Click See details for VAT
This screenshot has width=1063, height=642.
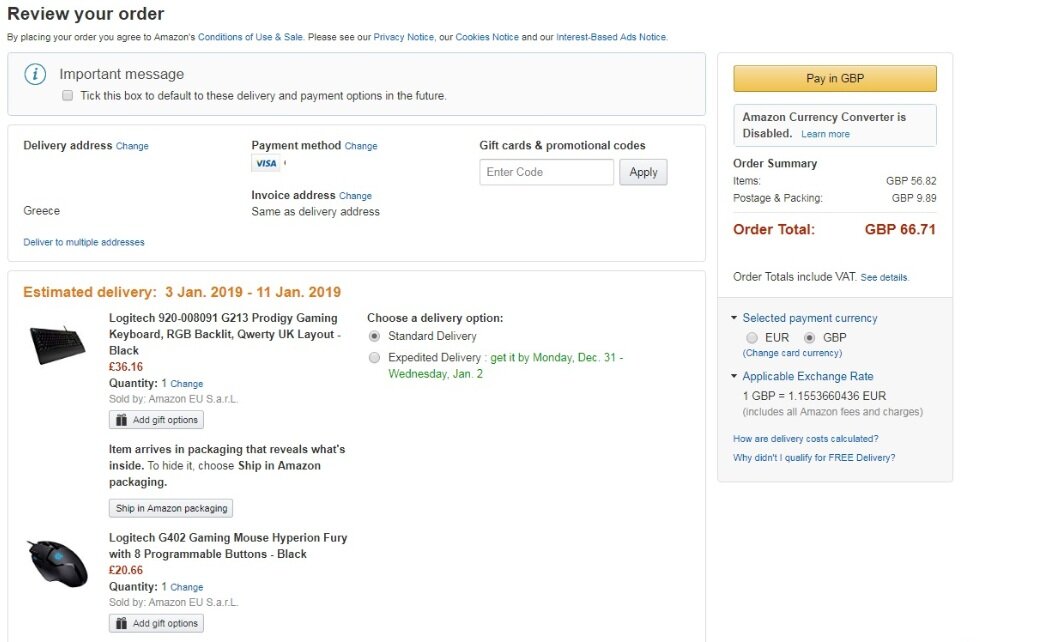[x=884, y=277]
